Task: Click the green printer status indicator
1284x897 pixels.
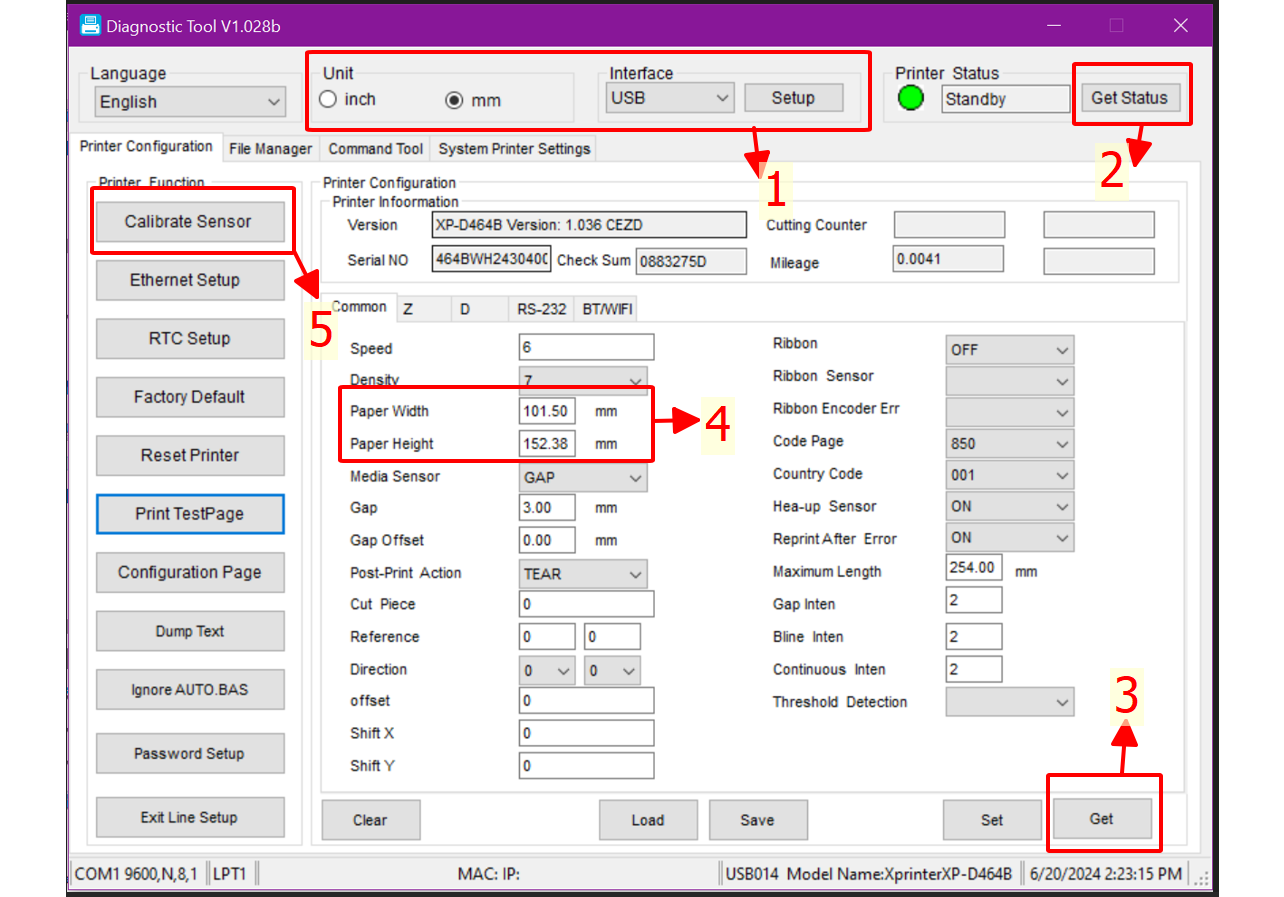Action: 911,98
